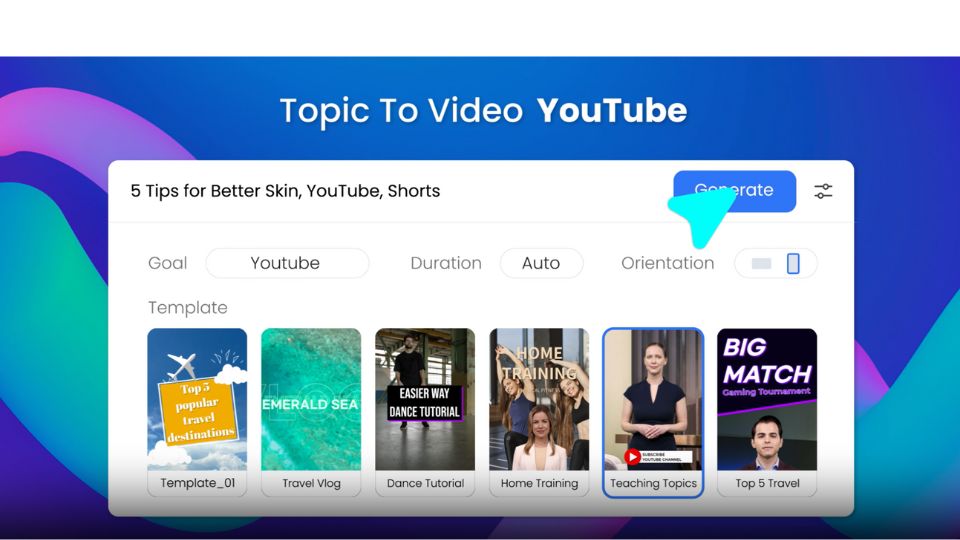Click the Duration label

pos(446,263)
